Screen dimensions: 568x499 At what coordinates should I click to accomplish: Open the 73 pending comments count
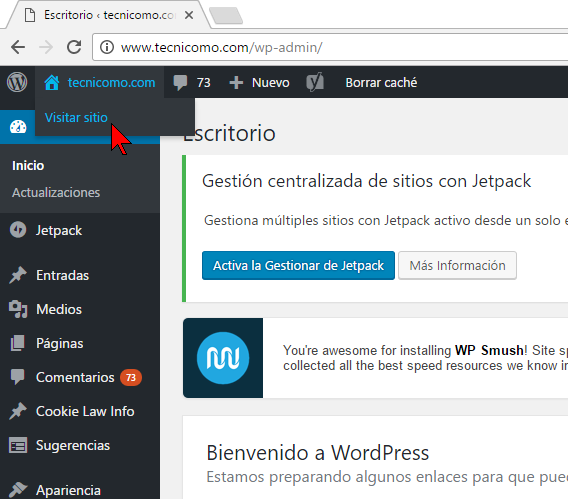204,83
